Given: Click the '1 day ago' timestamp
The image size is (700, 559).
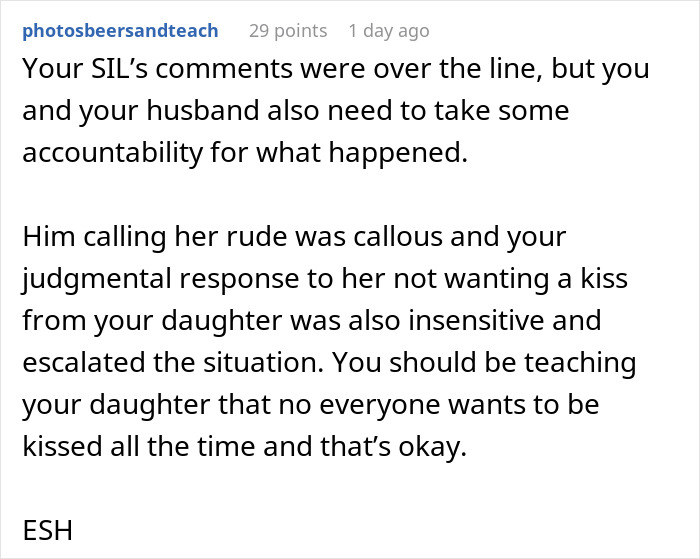Looking at the screenshot, I should pyautogui.click(x=389, y=31).
